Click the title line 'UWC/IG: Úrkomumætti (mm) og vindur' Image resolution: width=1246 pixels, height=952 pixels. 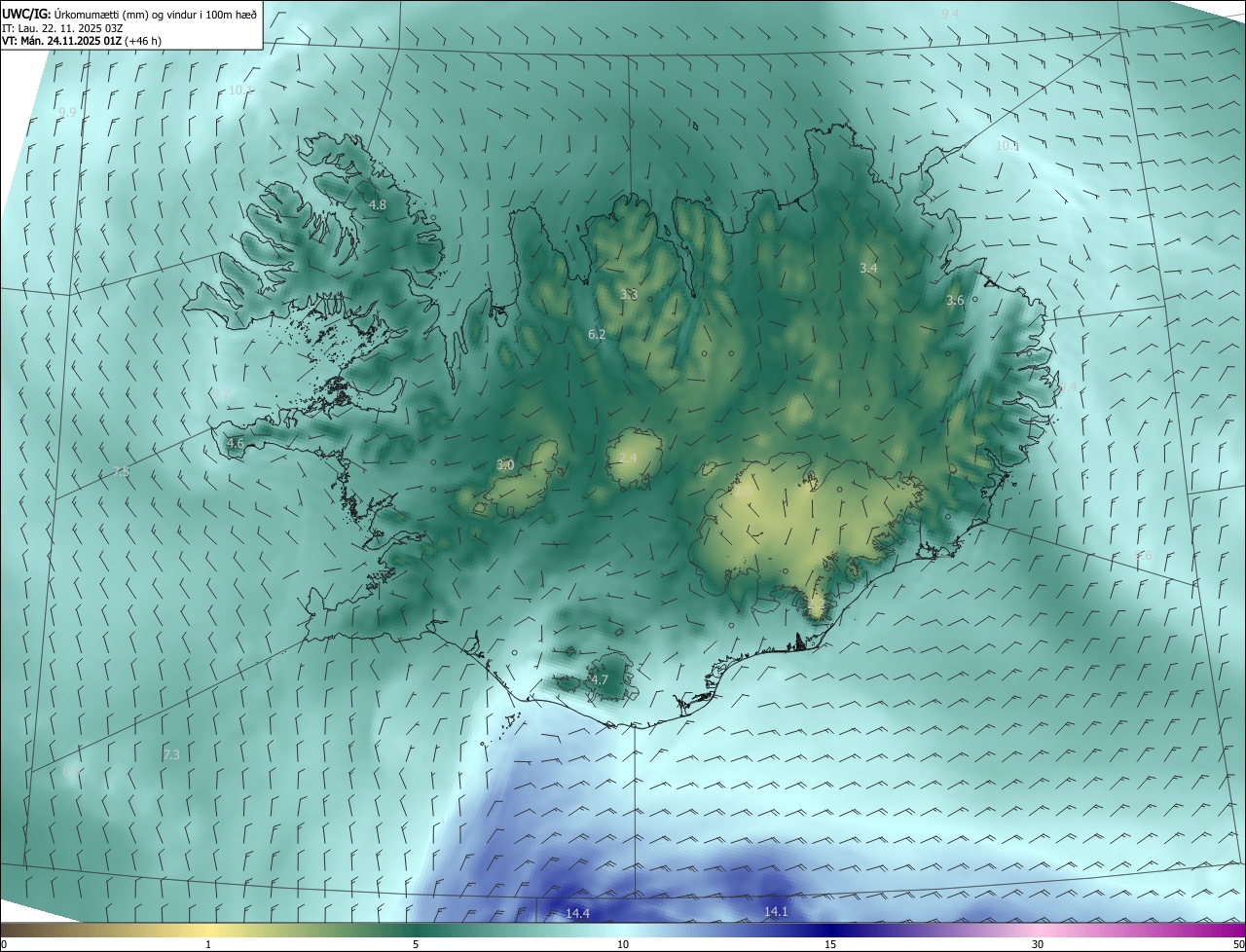pos(129,14)
